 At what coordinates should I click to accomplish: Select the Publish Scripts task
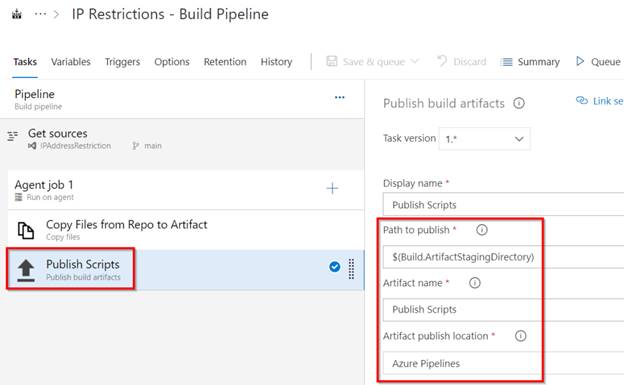186,270
